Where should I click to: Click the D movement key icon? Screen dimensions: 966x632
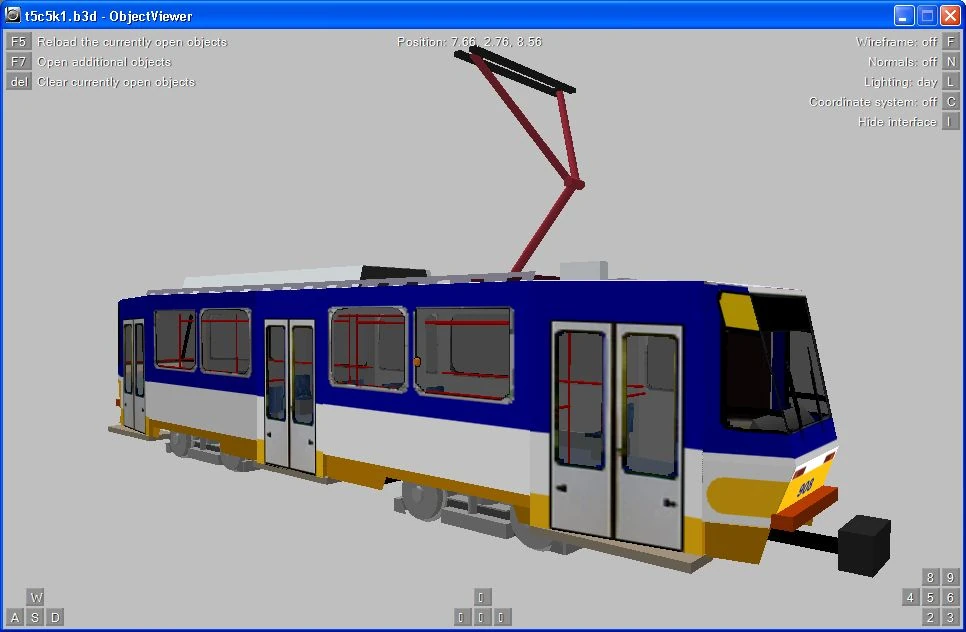55,617
